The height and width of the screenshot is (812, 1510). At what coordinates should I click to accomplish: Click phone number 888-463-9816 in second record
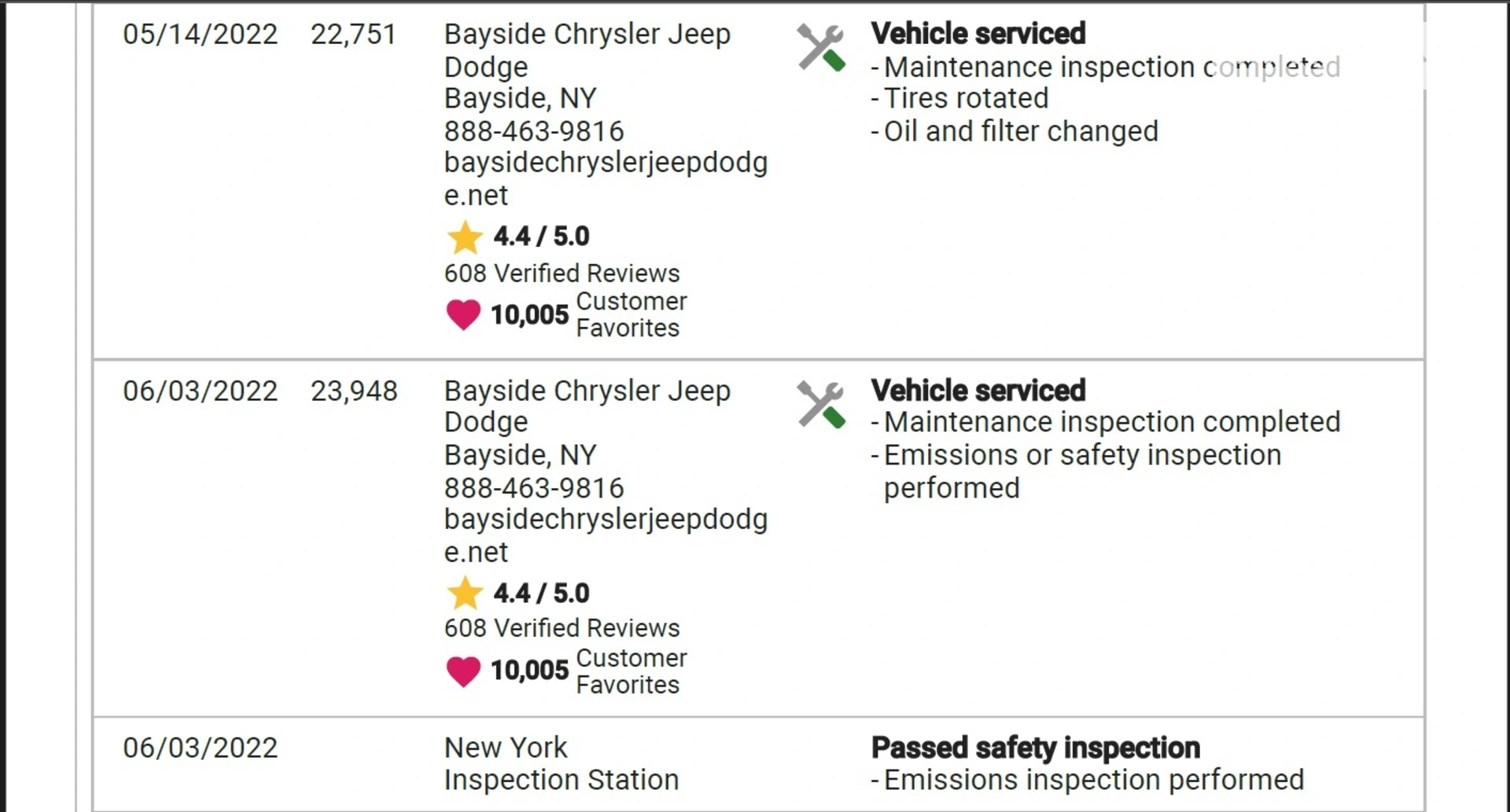(x=534, y=487)
